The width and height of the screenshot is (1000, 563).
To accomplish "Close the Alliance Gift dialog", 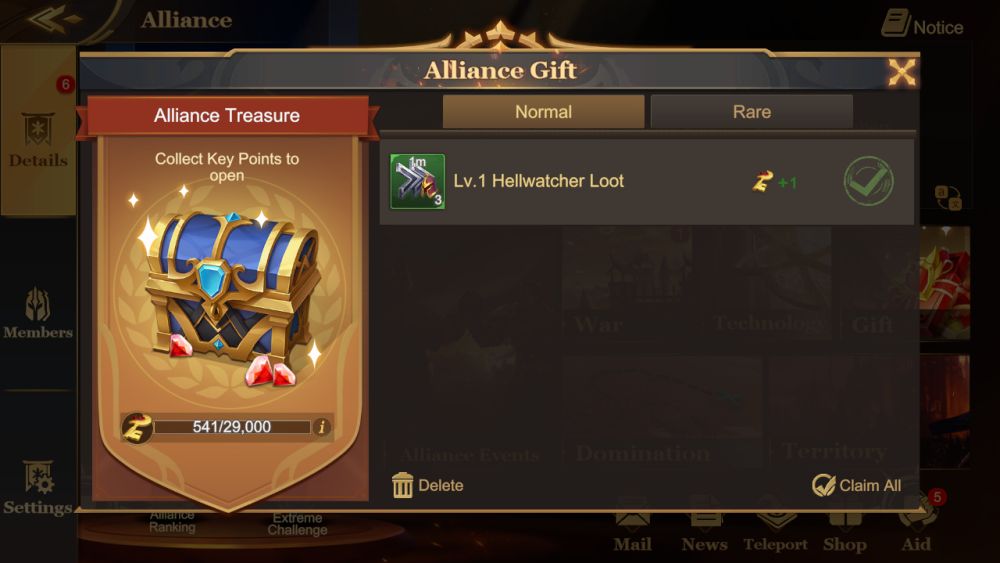I will pos(902,72).
